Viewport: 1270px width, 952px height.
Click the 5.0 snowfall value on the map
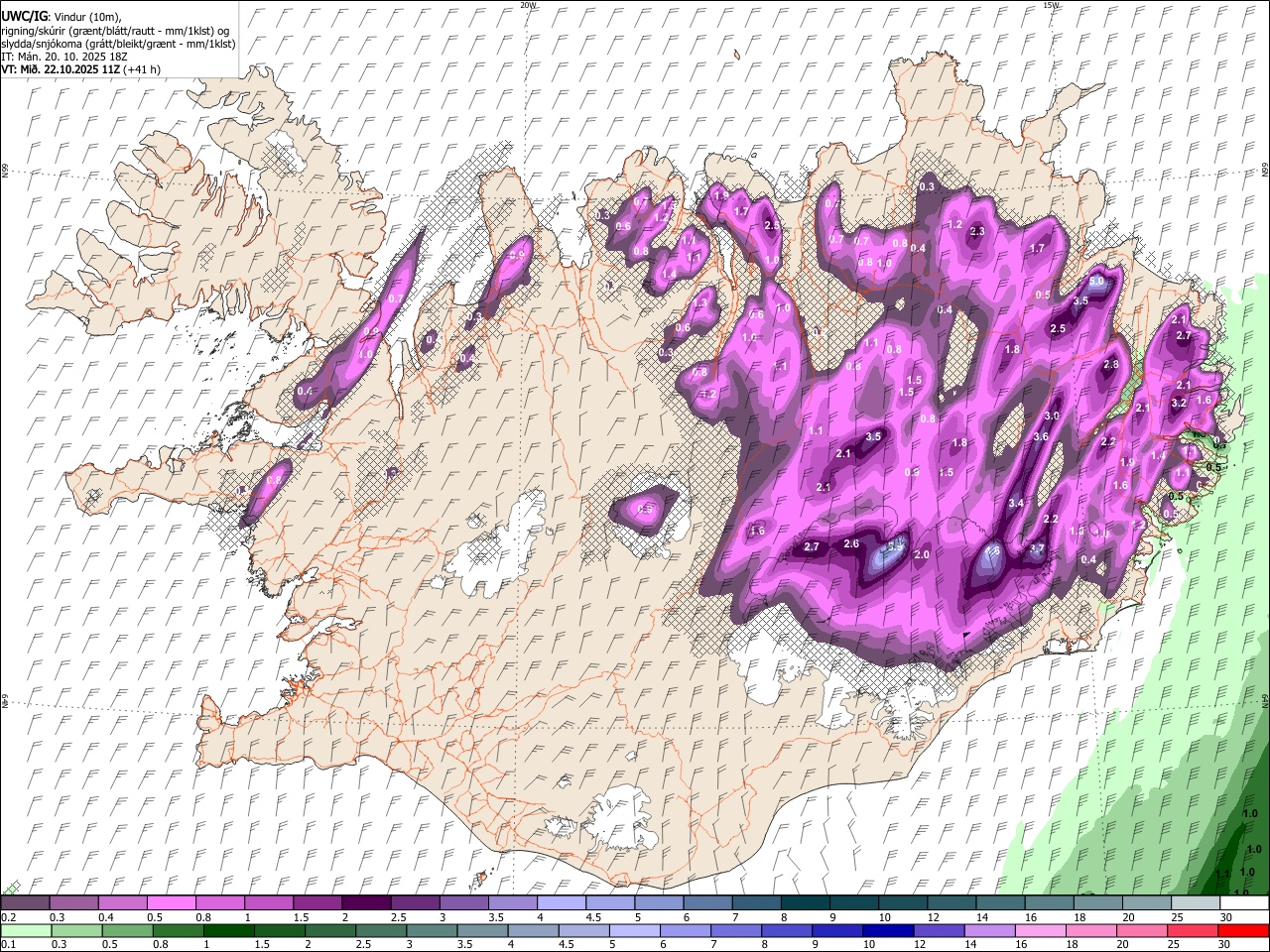click(x=1096, y=282)
